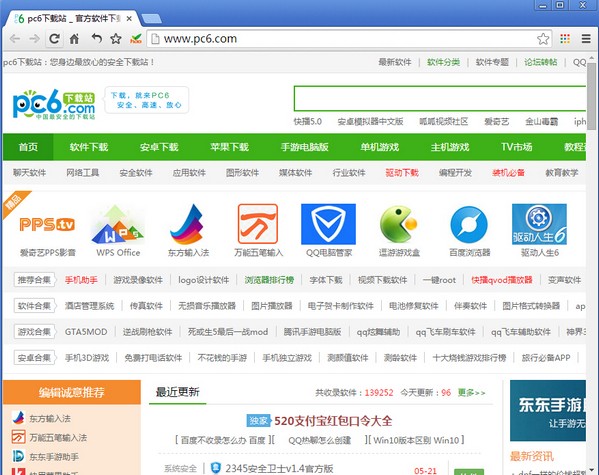Open the browser hamburger menu
This screenshot has width=599, height=475.
pyautogui.click(x=586, y=39)
